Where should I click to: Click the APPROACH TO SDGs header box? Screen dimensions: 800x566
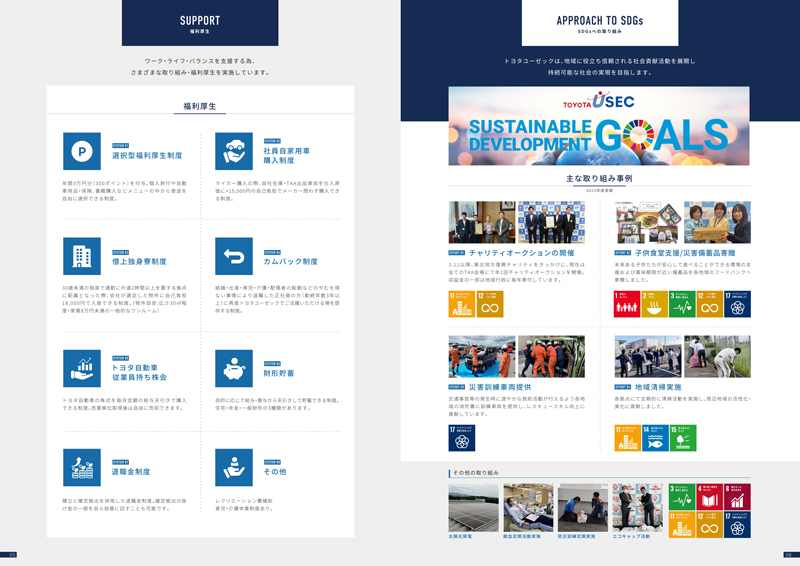(600, 23)
